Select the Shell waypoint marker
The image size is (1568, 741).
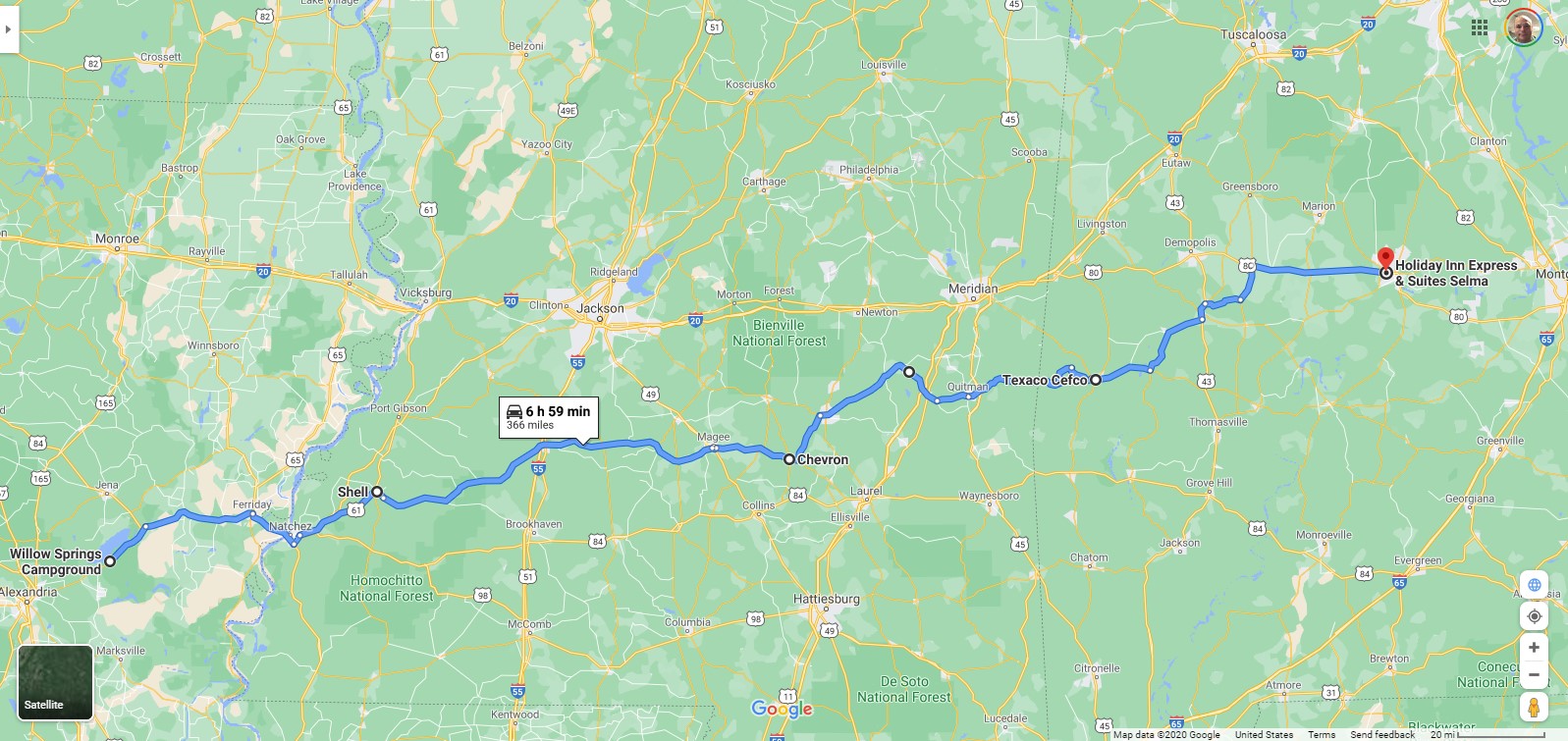377,492
